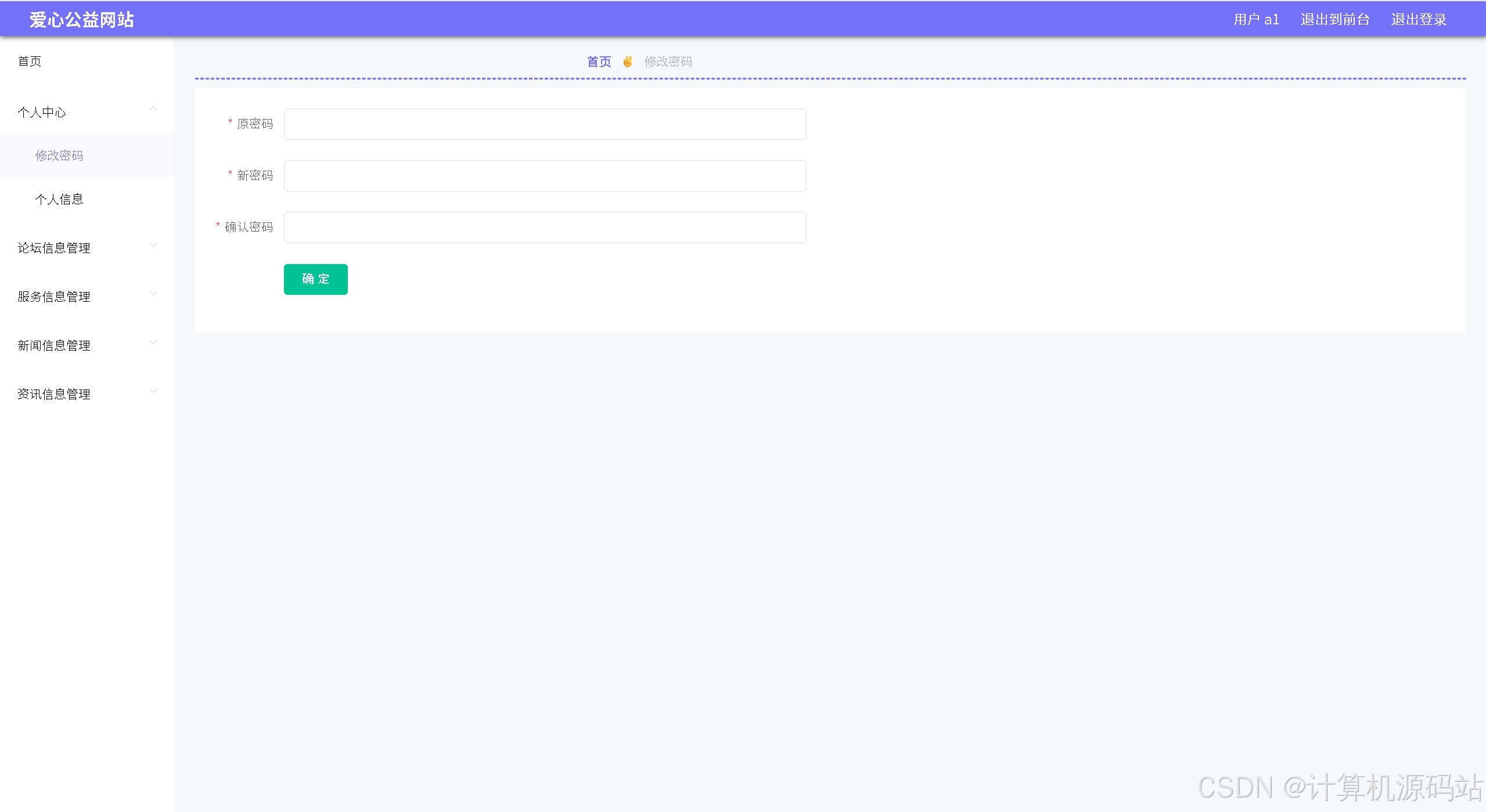Click 首页 breadcrumb link
This screenshot has width=1486, height=812.
point(599,62)
